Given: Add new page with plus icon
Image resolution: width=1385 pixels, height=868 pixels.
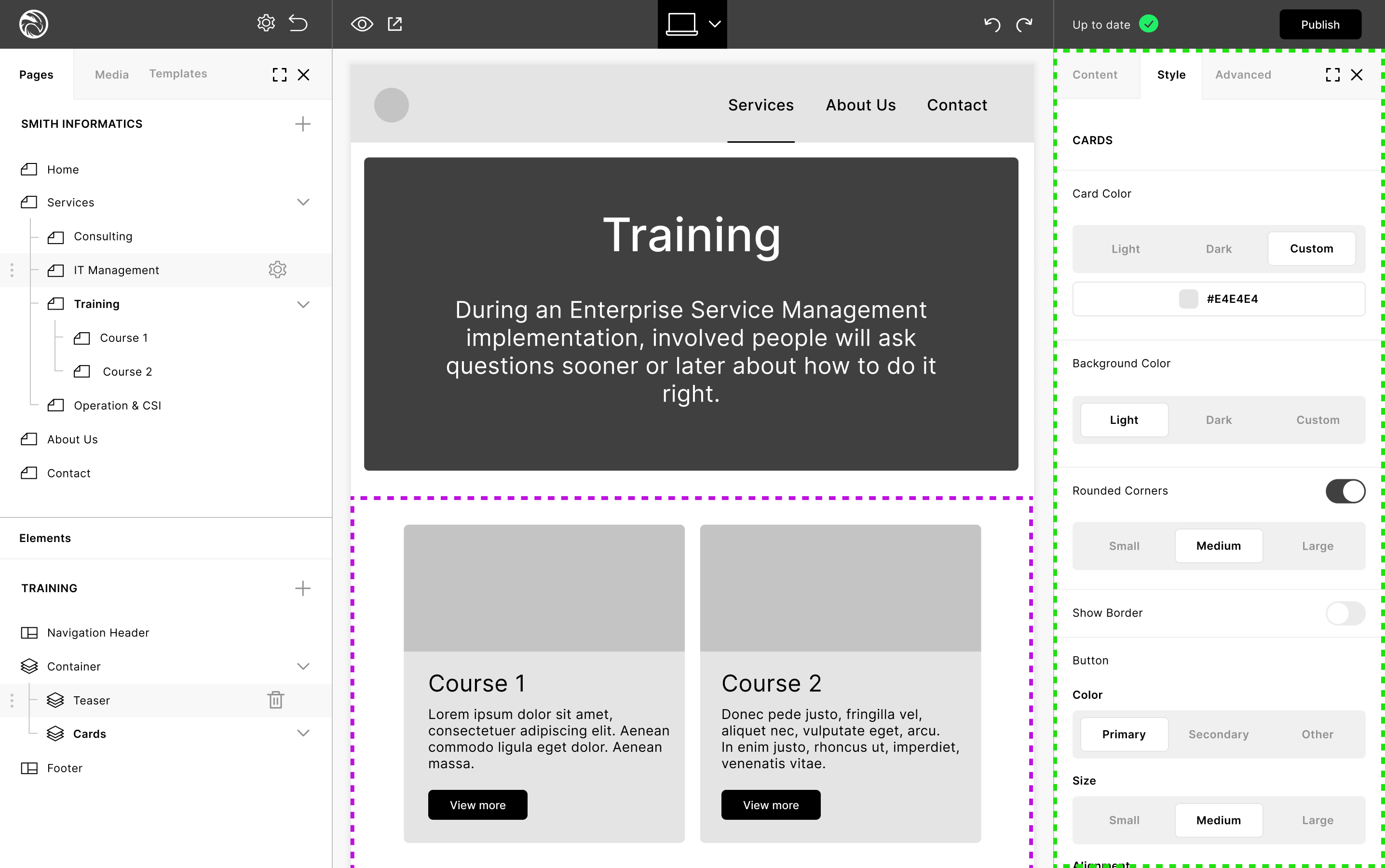Looking at the screenshot, I should click(302, 124).
